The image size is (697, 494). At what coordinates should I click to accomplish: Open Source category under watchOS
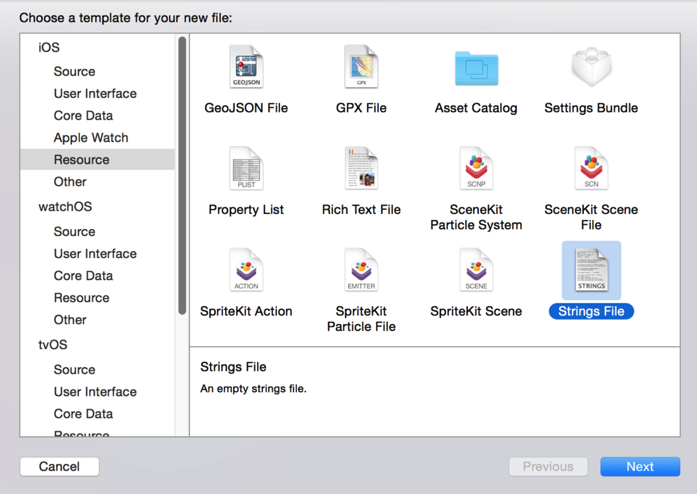74,231
